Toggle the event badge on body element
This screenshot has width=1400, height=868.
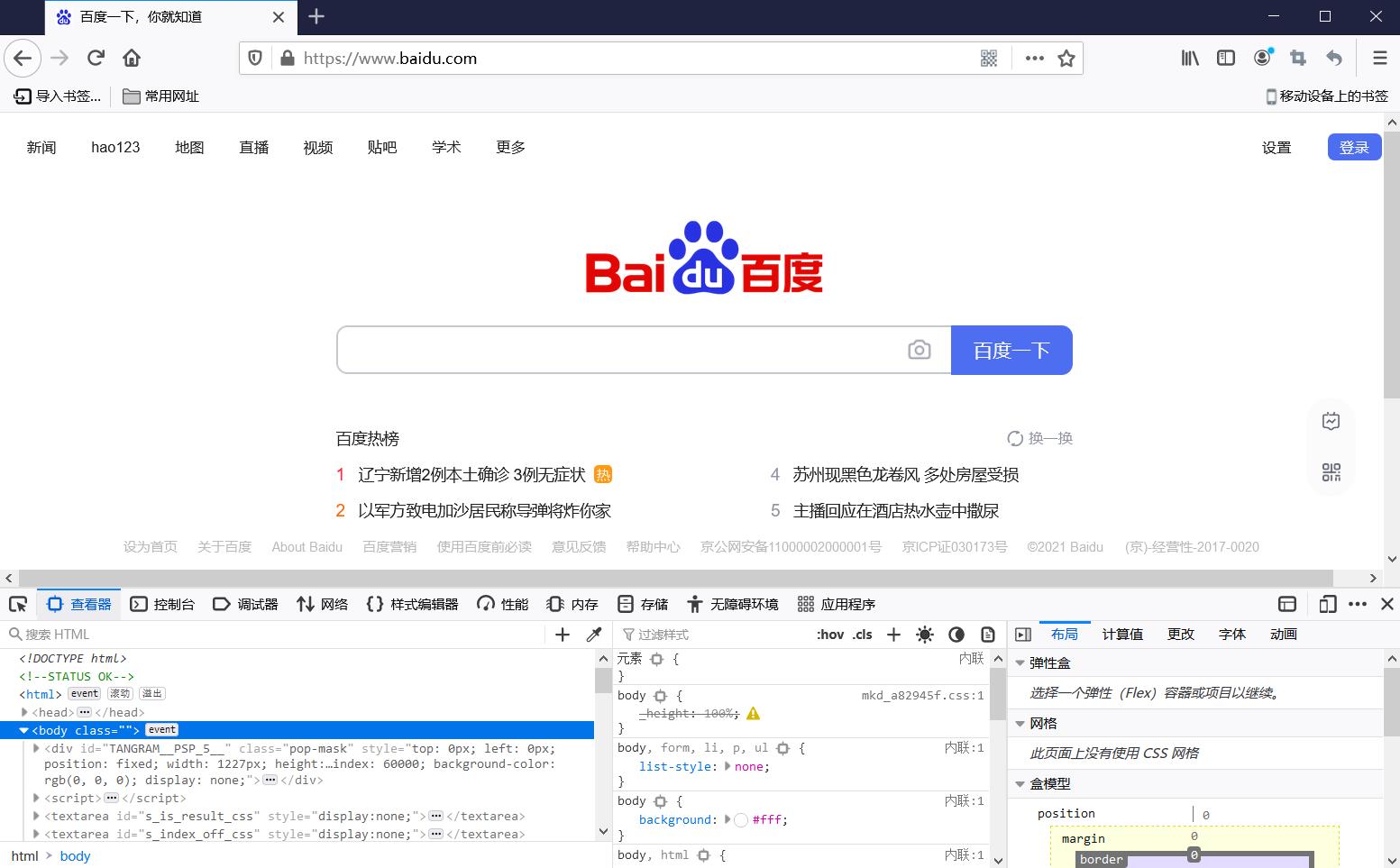point(162,730)
